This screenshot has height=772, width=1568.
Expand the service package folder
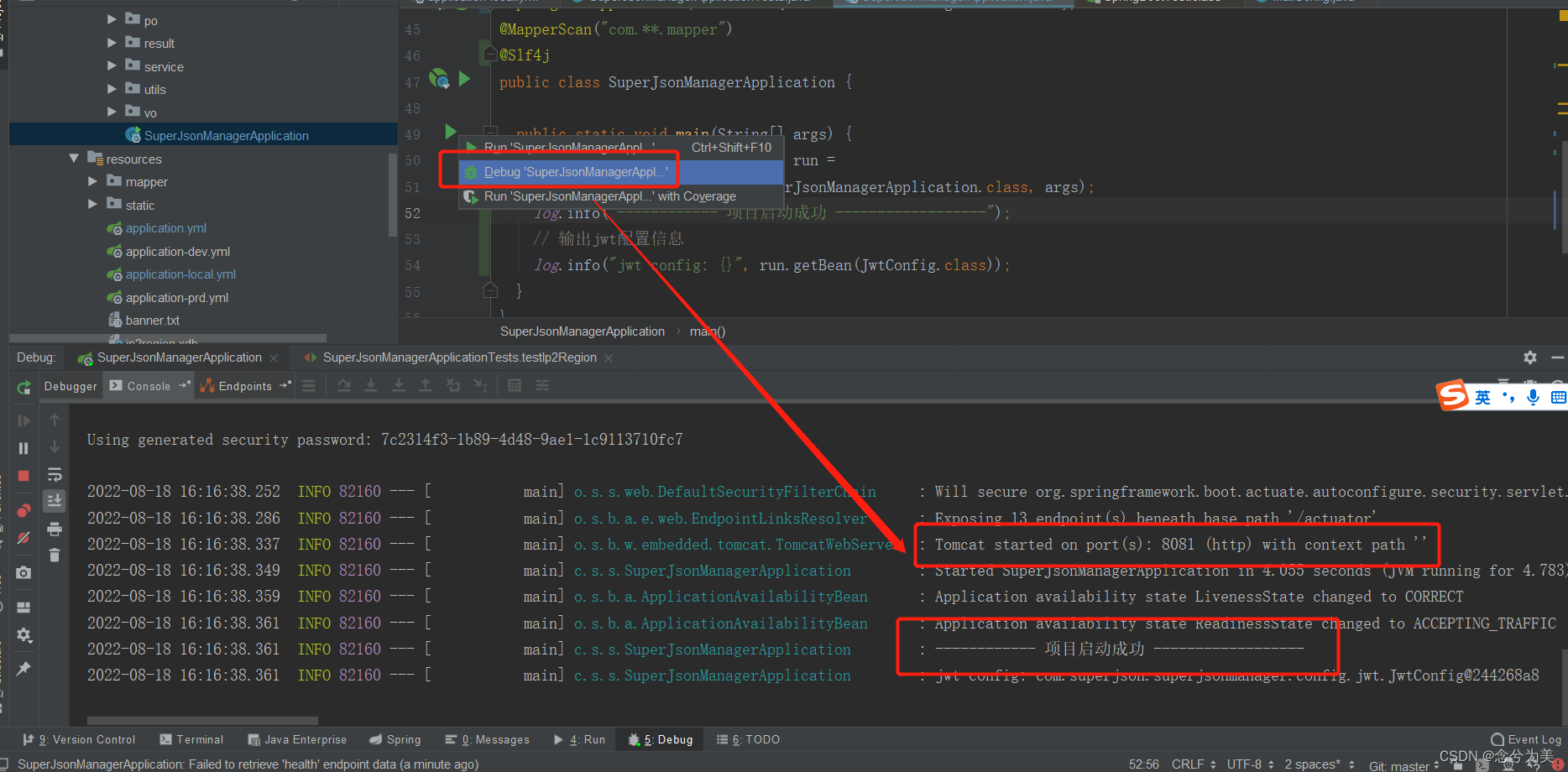(x=112, y=65)
